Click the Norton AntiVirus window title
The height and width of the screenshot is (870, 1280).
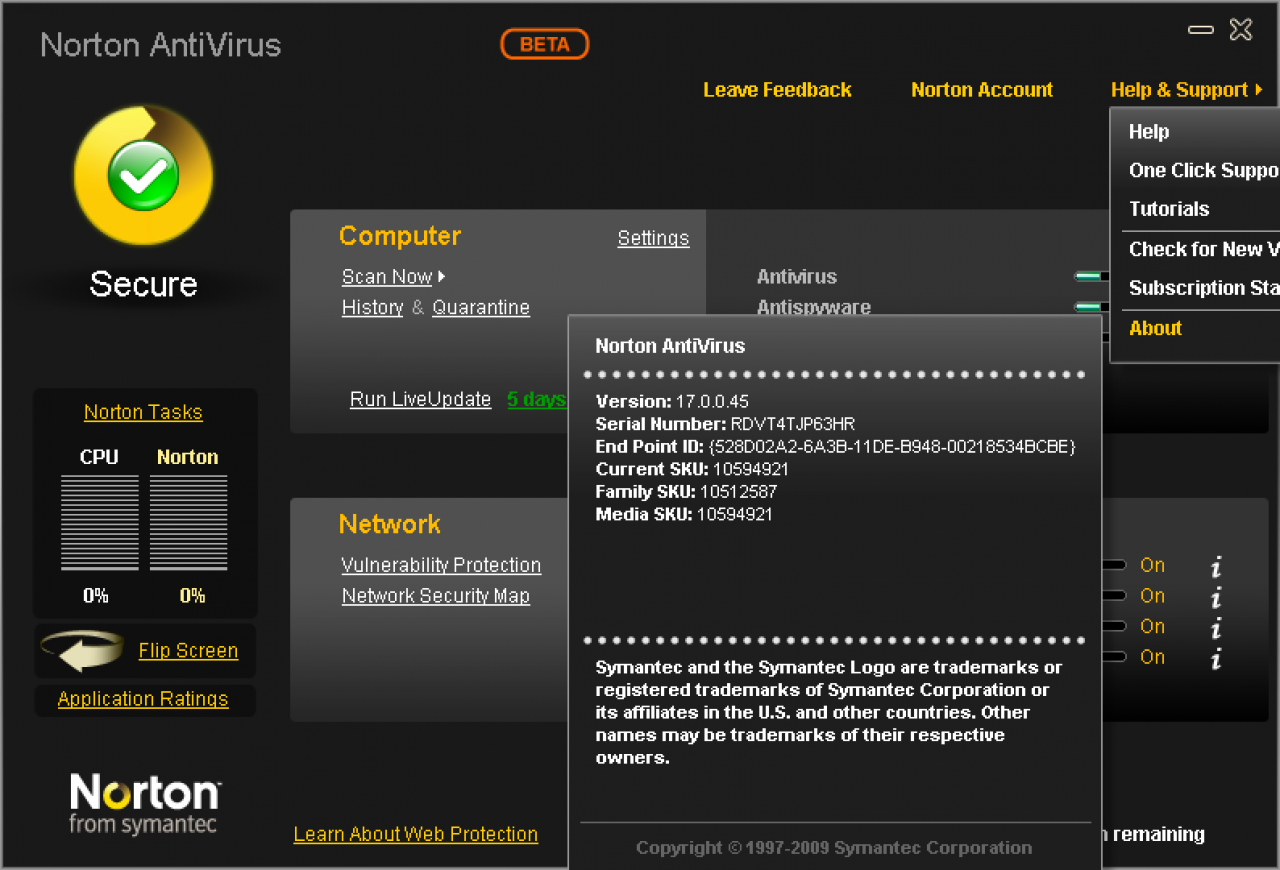[x=161, y=45]
